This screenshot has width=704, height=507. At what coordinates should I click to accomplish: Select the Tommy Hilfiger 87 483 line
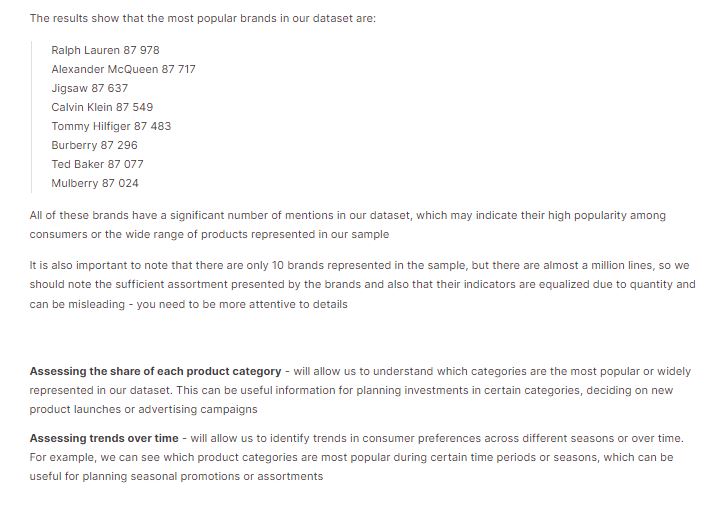tap(111, 126)
